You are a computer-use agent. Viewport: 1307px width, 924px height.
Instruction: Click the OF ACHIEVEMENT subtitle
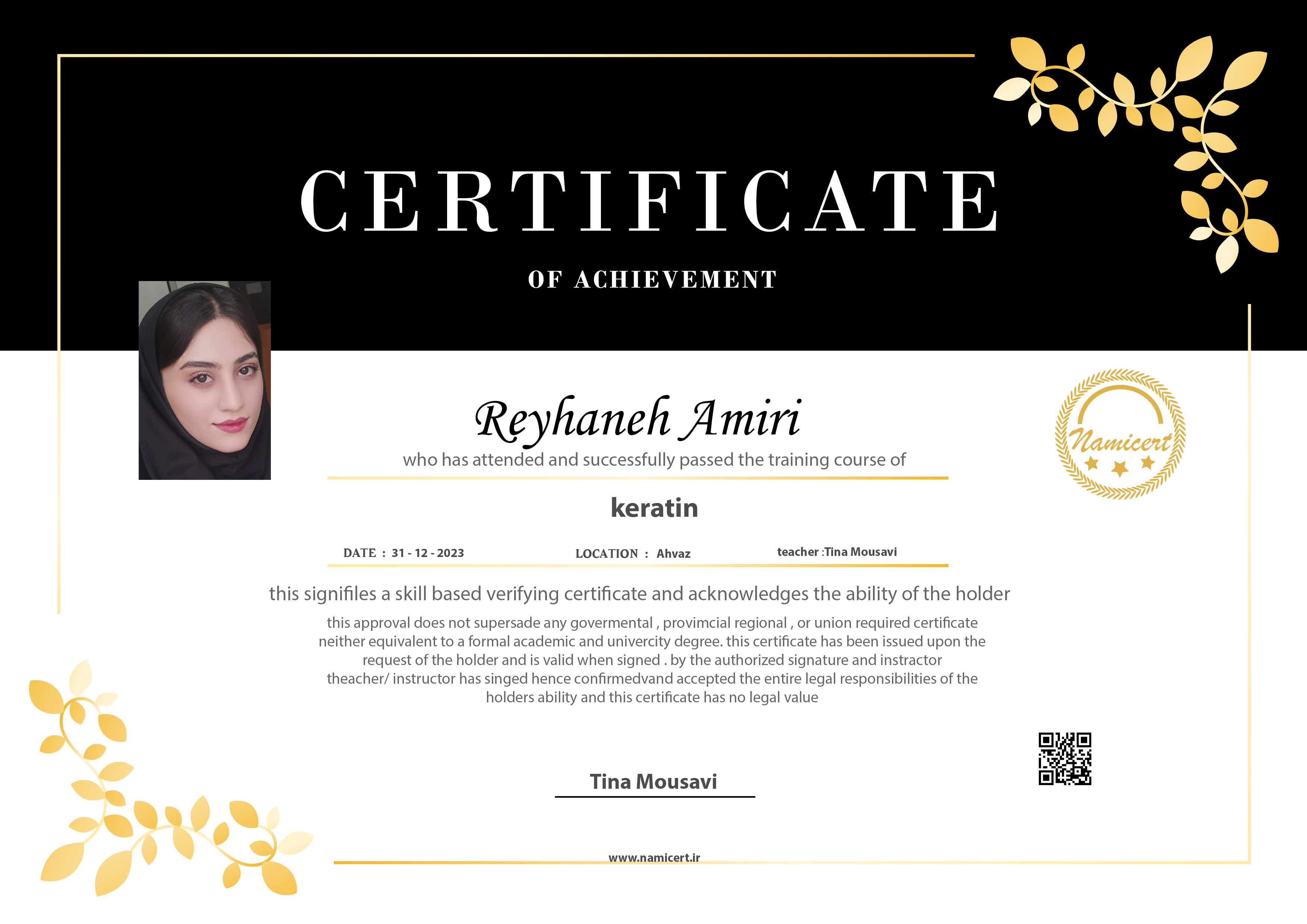click(x=652, y=279)
